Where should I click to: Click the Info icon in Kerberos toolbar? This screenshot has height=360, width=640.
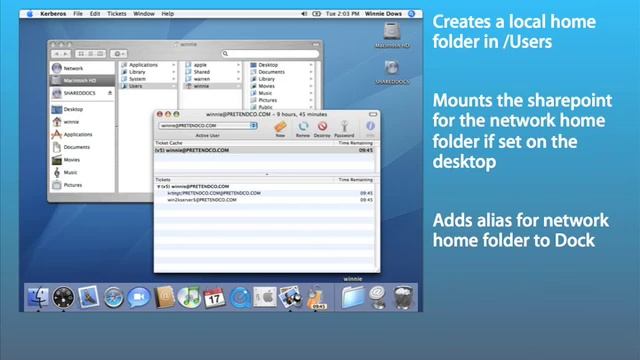(370, 126)
